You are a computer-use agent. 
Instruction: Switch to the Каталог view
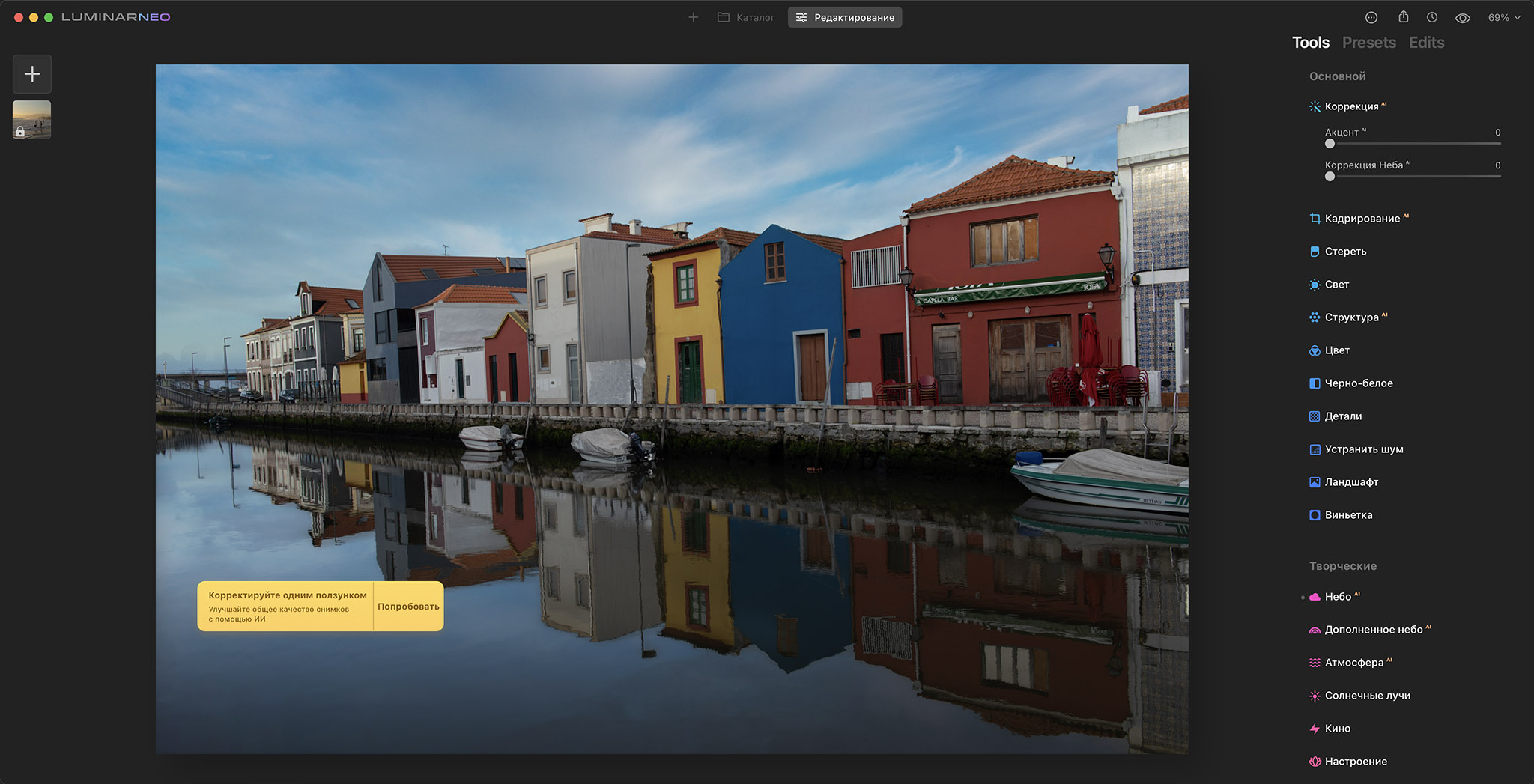point(745,16)
